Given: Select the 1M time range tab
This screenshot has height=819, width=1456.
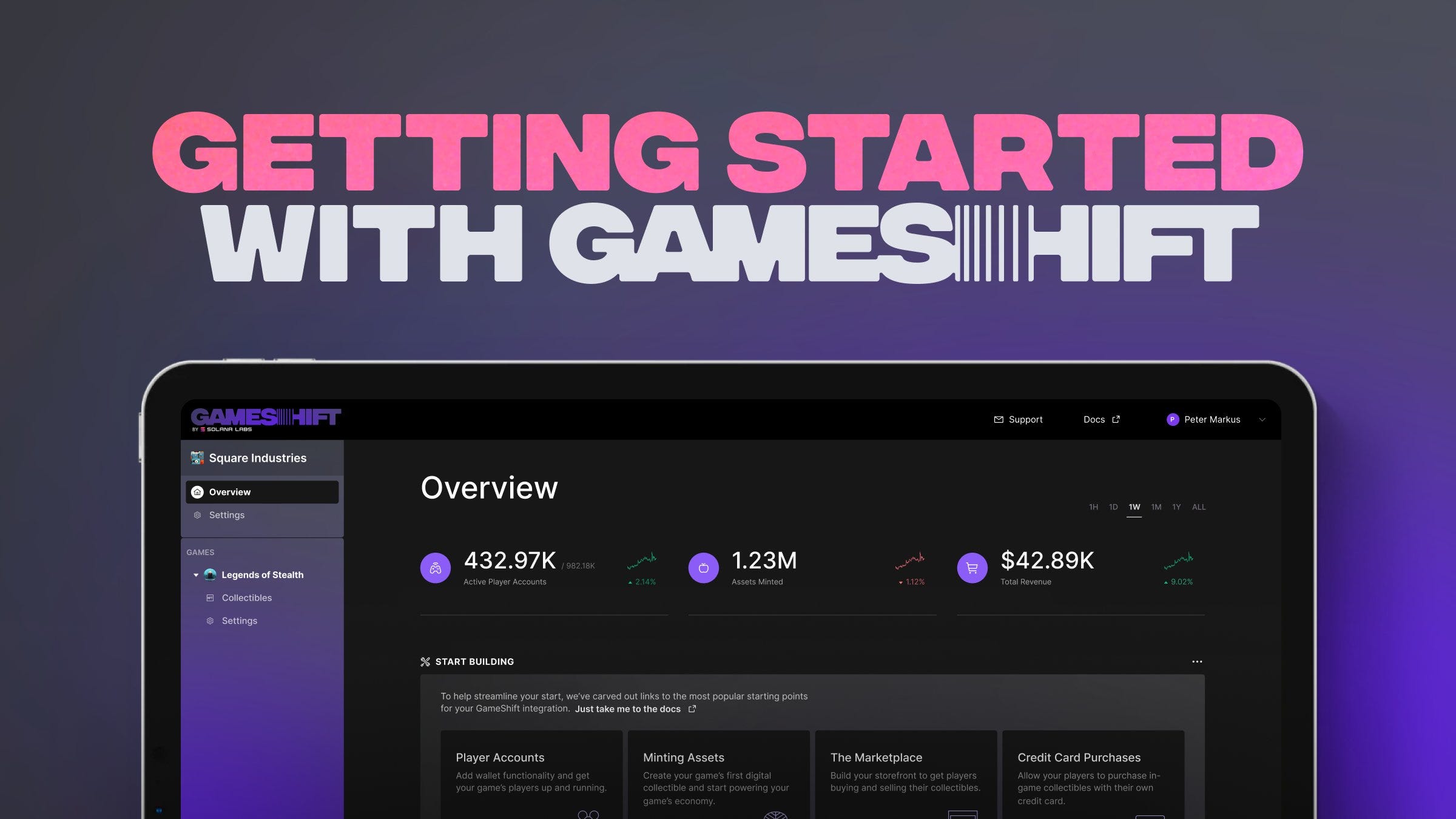Looking at the screenshot, I should (x=1156, y=507).
